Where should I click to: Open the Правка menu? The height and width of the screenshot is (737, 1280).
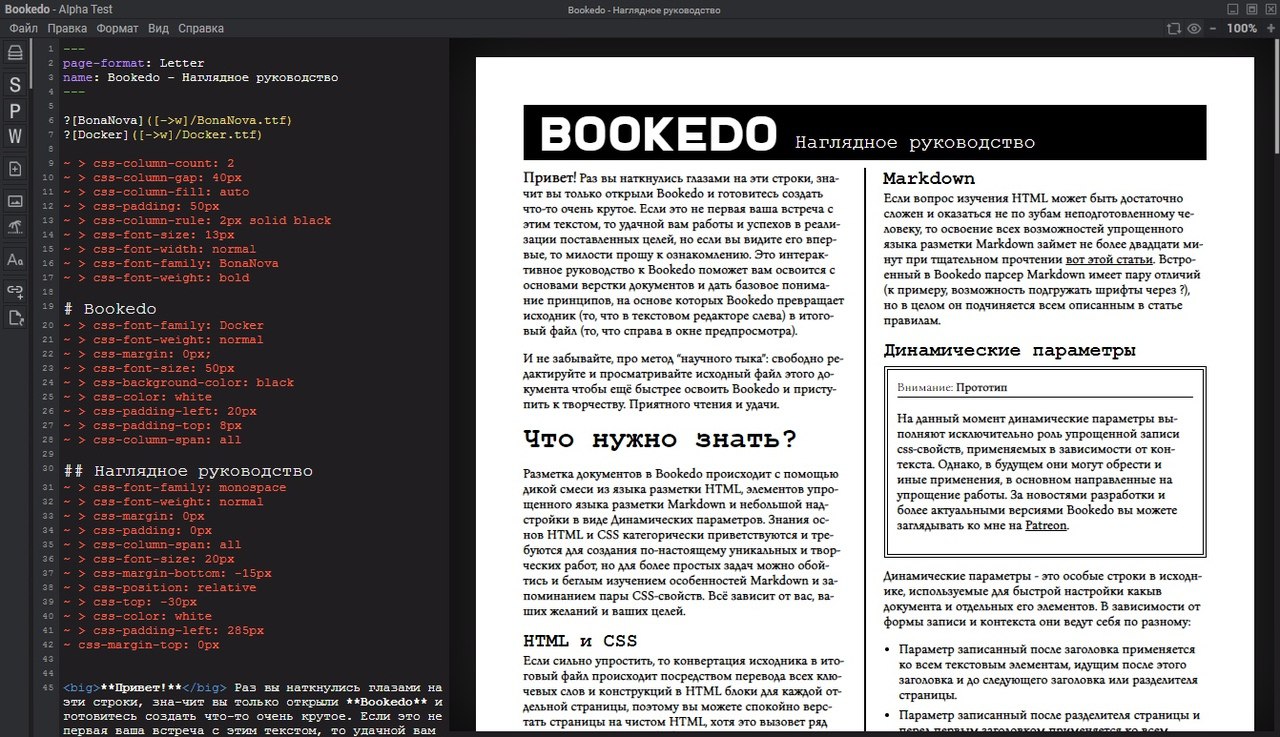point(67,29)
